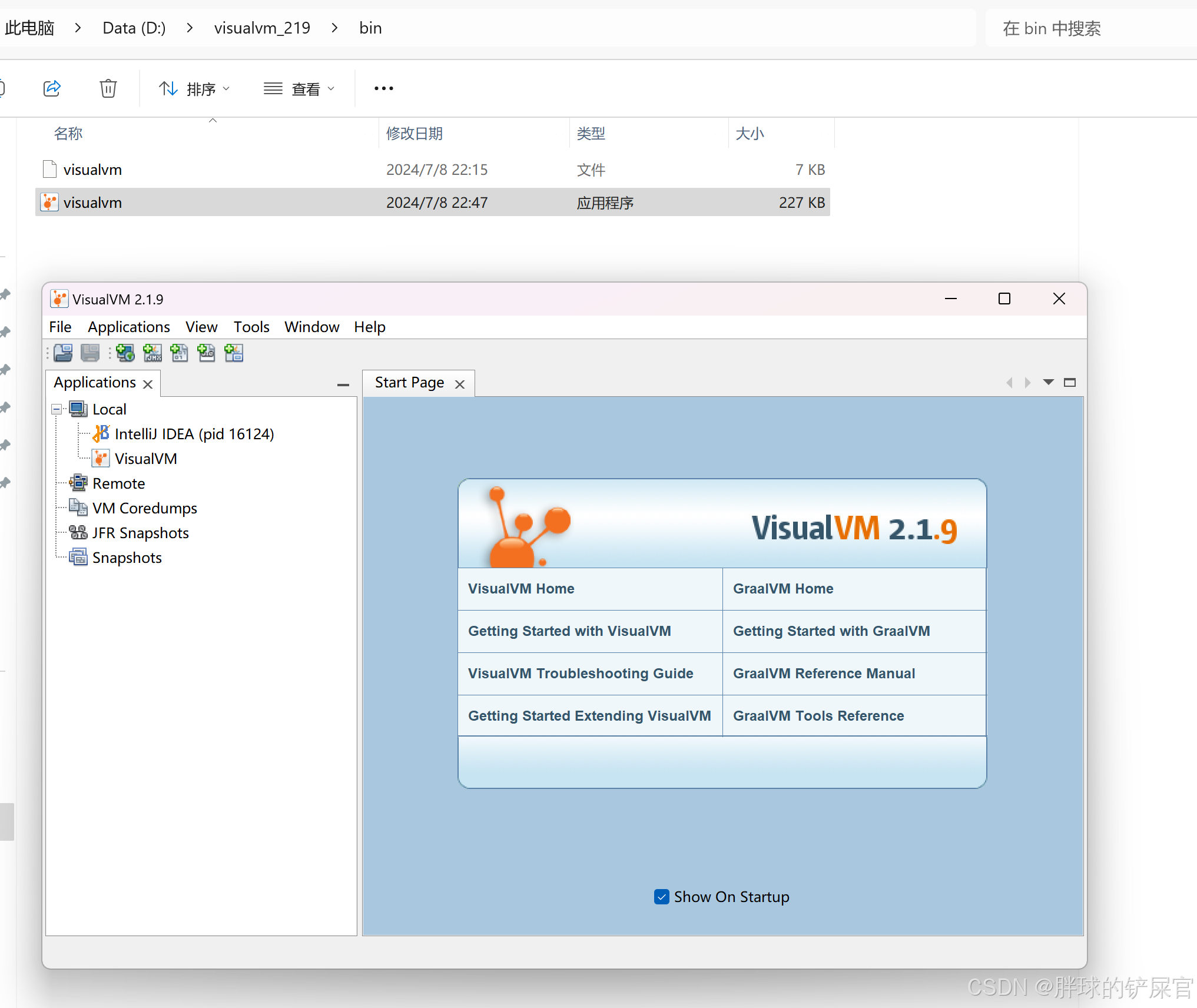Add a JFR Snapshot using toolbar icon

(206, 353)
